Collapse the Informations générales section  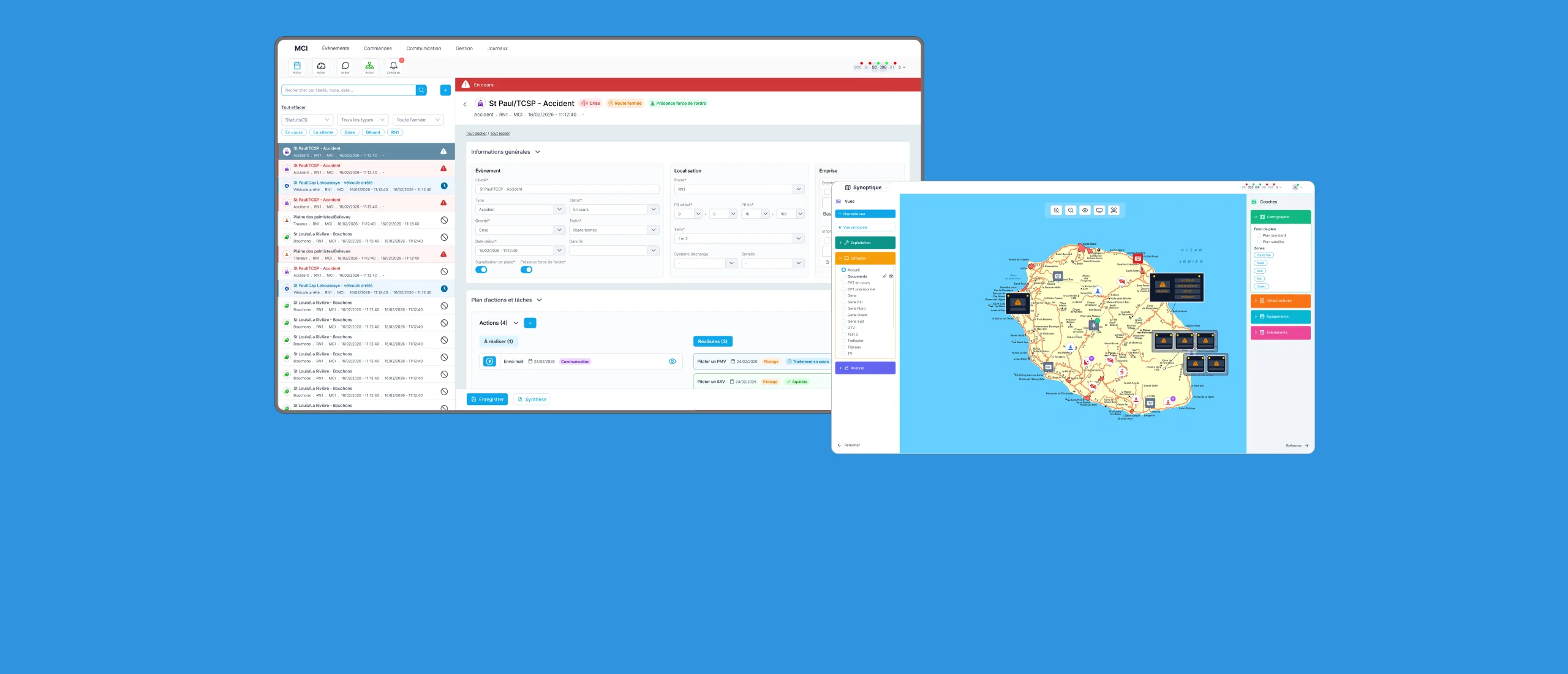tap(538, 152)
